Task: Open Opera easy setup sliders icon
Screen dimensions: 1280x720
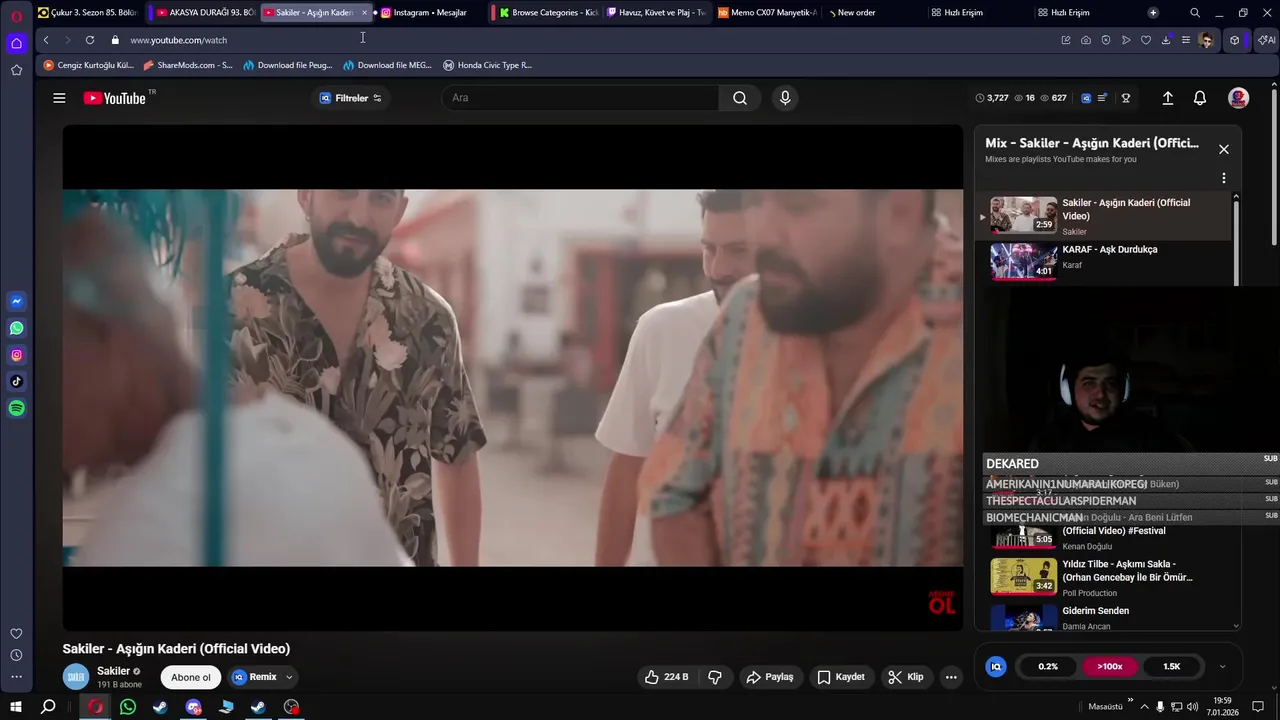Action: 1186,40
